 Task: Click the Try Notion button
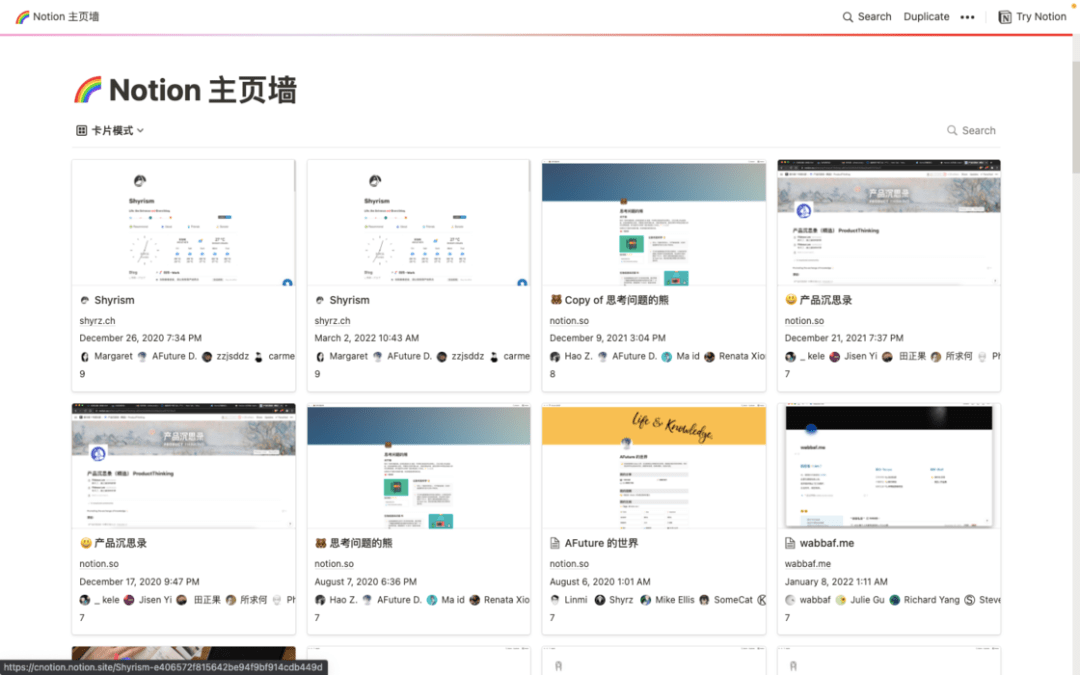point(1040,16)
